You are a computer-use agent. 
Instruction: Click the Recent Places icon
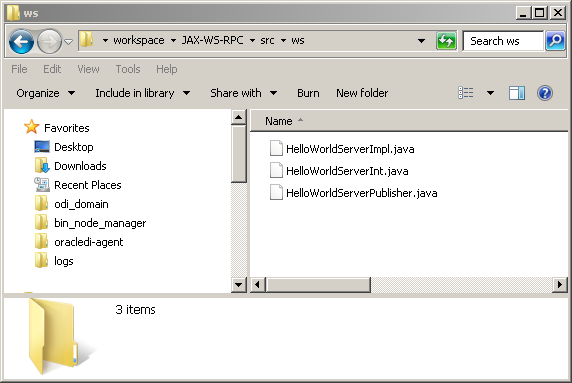pos(42,185)
